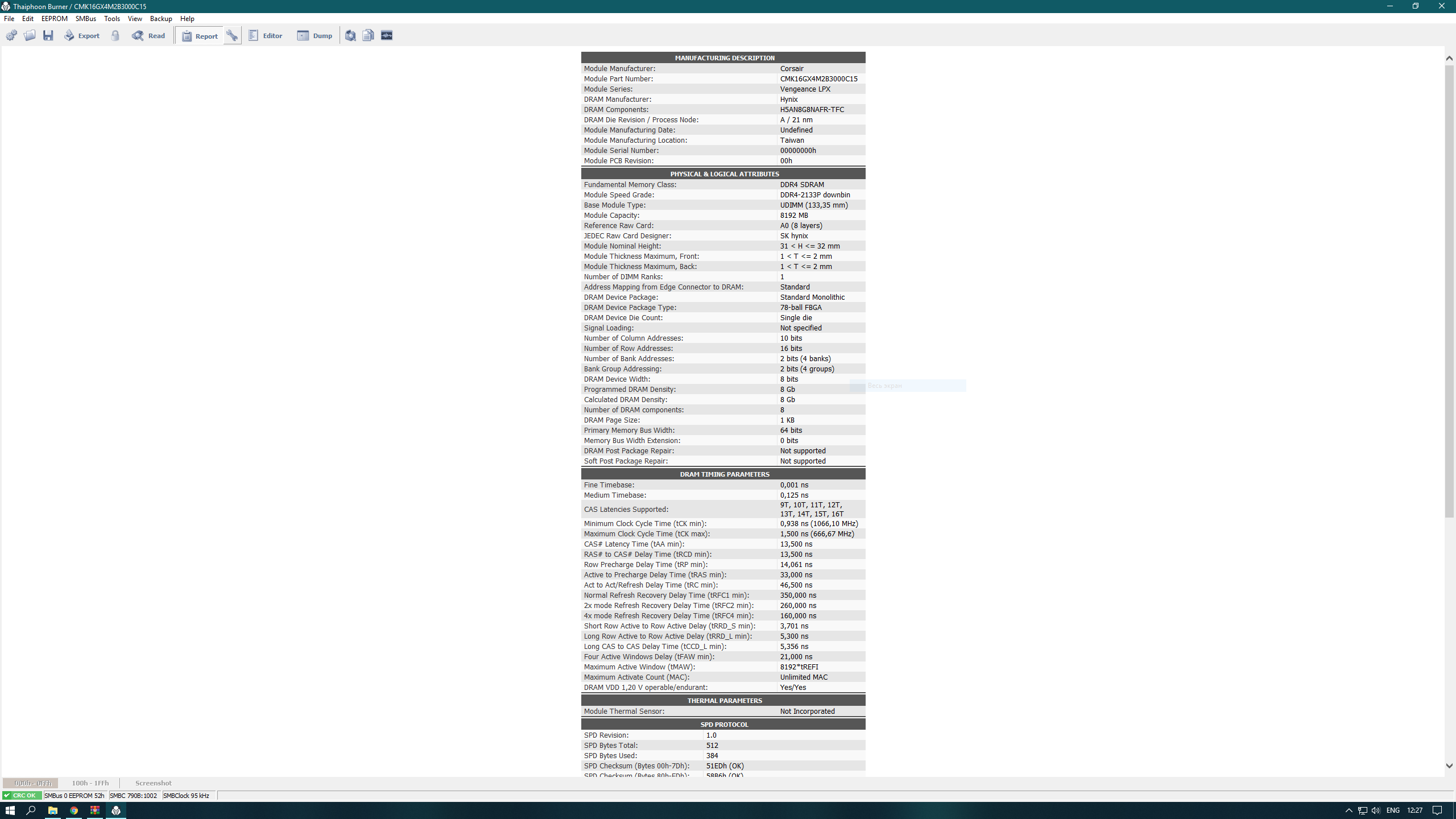This screenshot has width=1456, height=819.
Task: Click the open folder toolbar icon
Action: click(30, 35)
